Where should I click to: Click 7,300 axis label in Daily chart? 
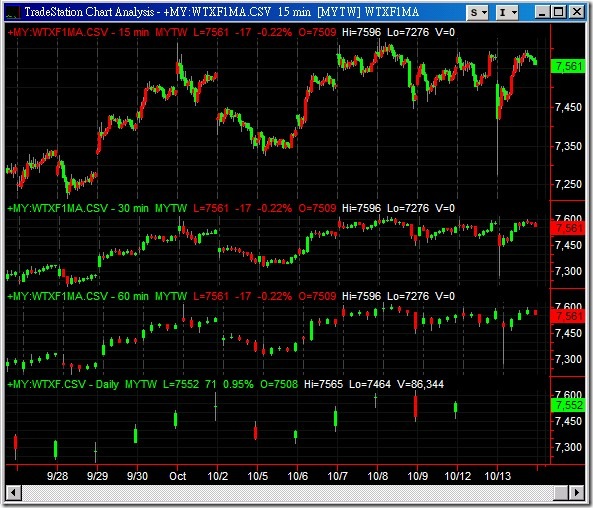pyautogui.click(x=568, y=447)
